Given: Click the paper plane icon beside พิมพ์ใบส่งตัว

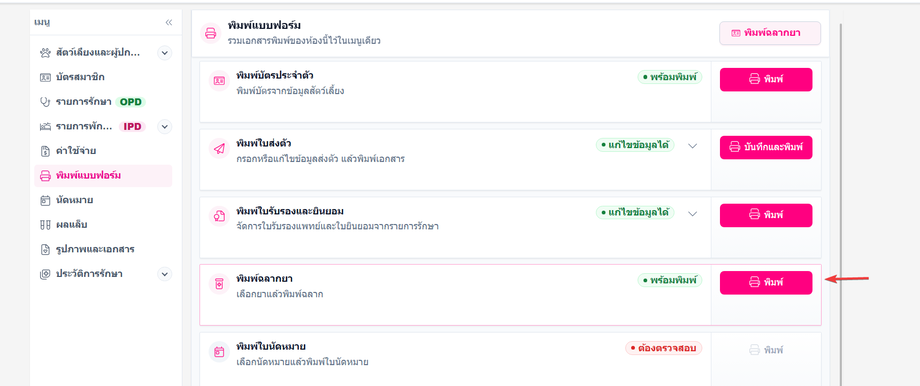Looking at the screenshot, I should [219, 148].
